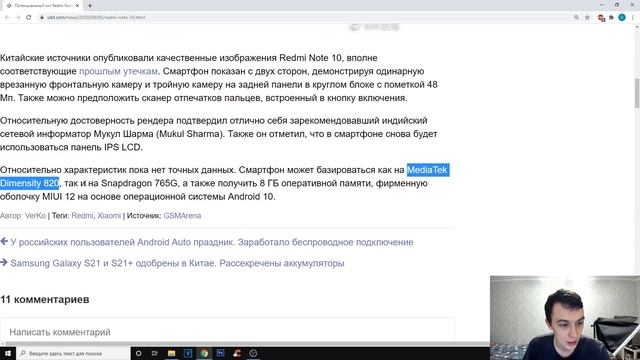The image size is (640, 360).
Task: Open previous article about Android Auto
Action: click(212, 242)
